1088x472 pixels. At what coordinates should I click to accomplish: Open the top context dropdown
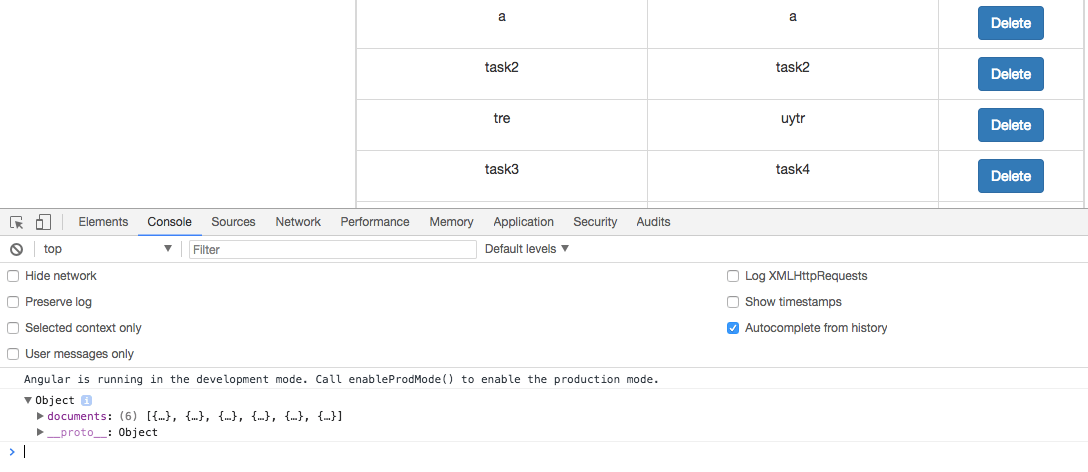tap(108, 248)
